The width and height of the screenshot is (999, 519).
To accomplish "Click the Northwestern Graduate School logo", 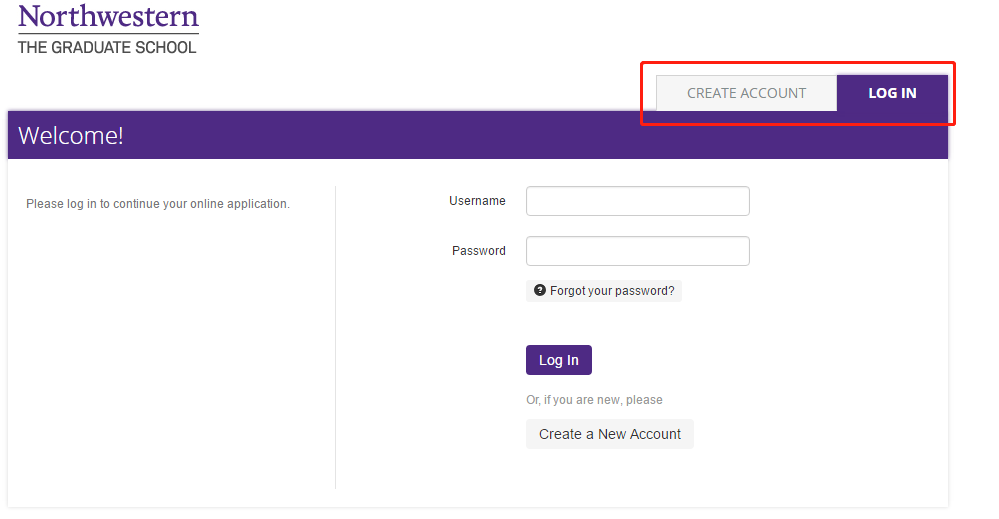I will pos(108,29).
